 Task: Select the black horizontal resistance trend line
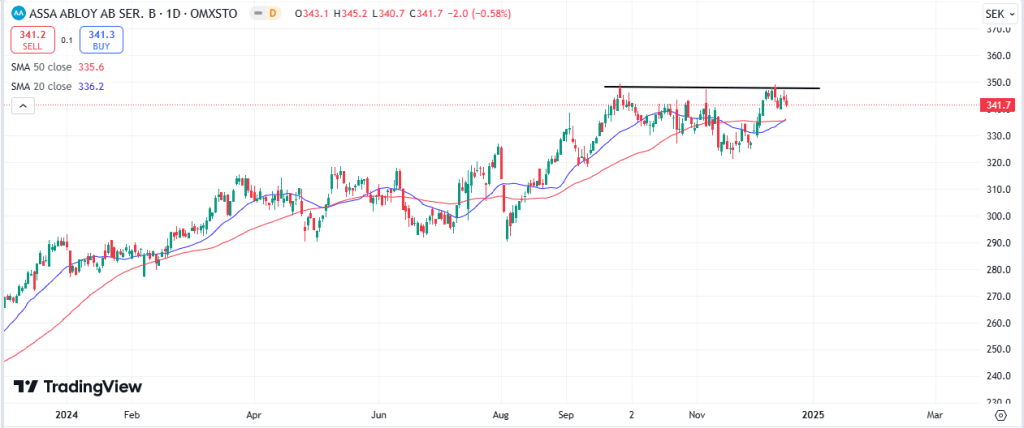[712, 88]
